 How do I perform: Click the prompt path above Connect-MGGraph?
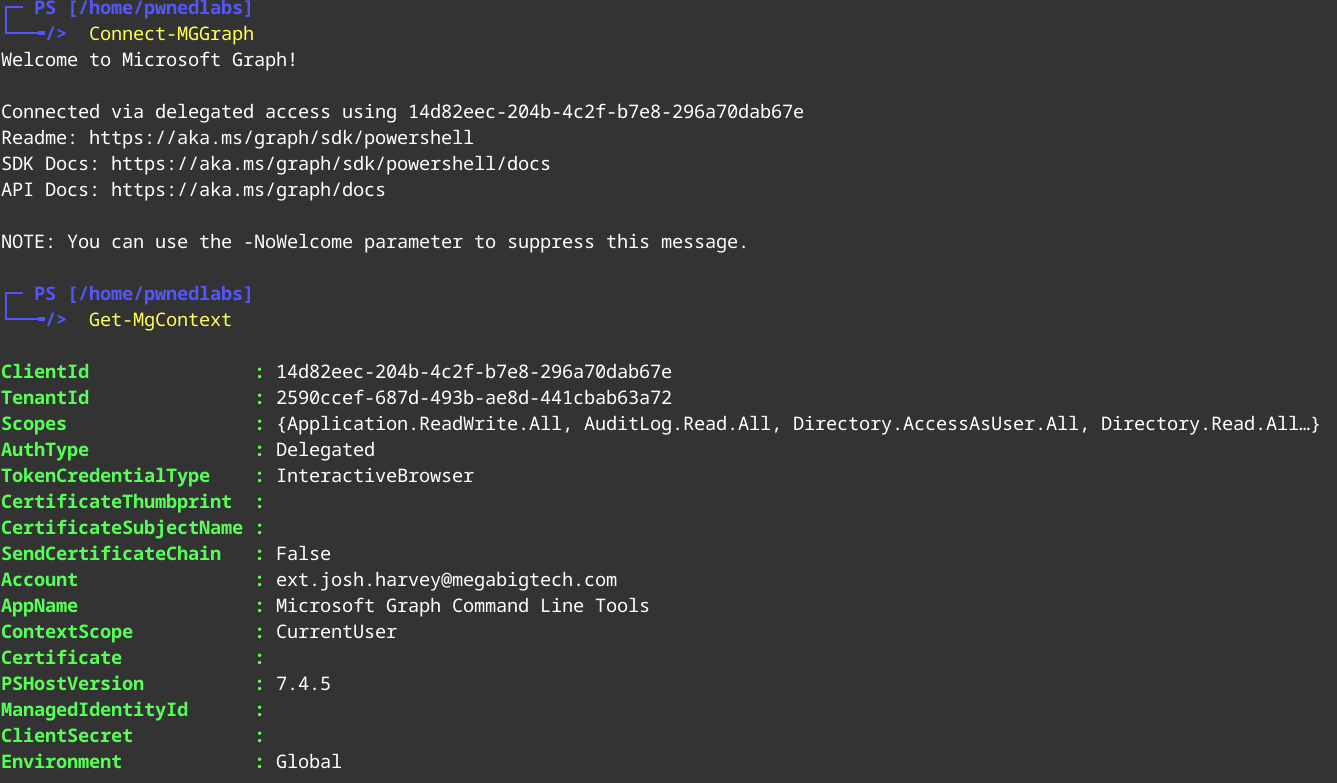[x=160, y=9]
